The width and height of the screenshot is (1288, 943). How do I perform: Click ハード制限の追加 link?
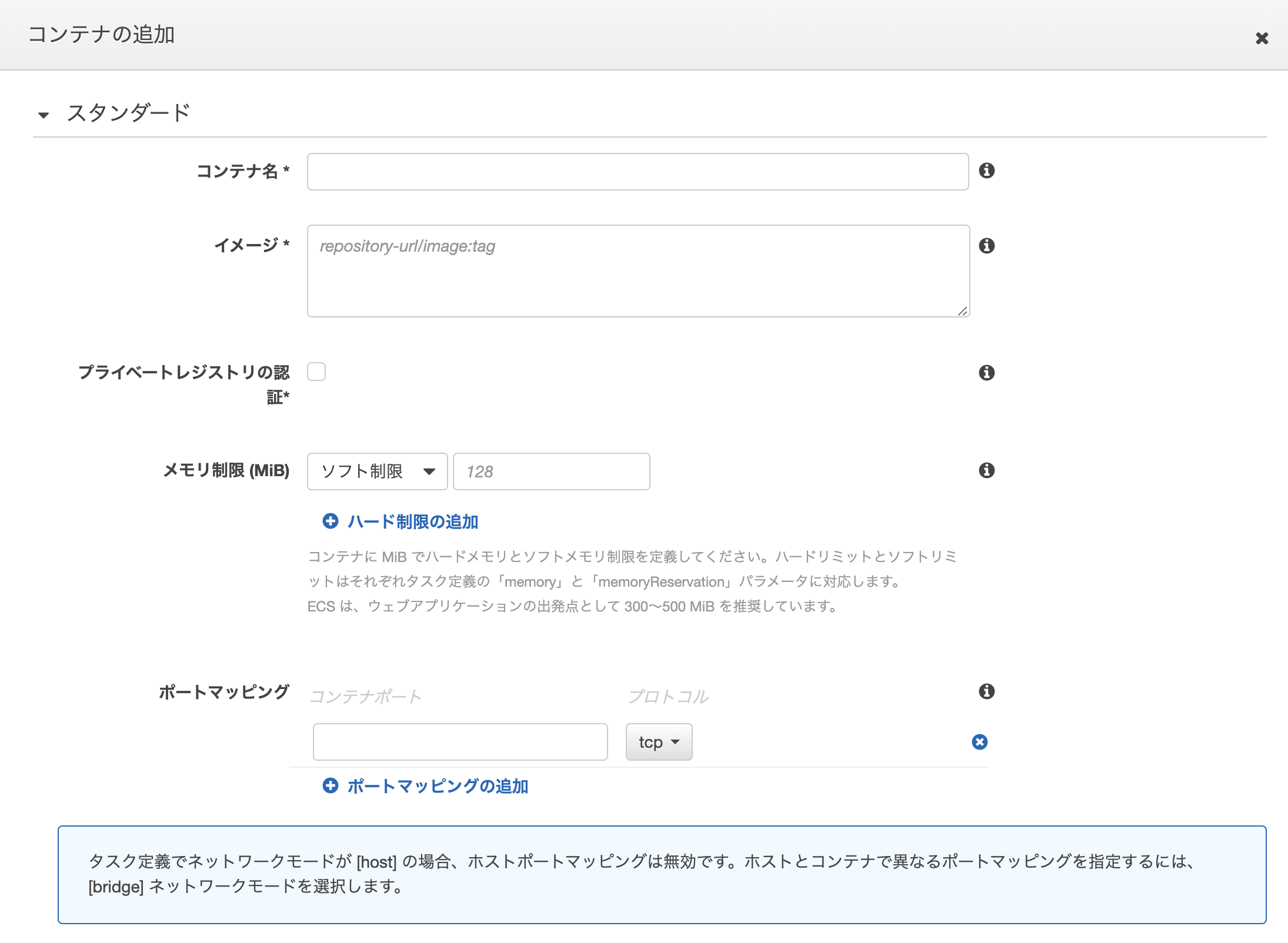click(x=413, y=521)
